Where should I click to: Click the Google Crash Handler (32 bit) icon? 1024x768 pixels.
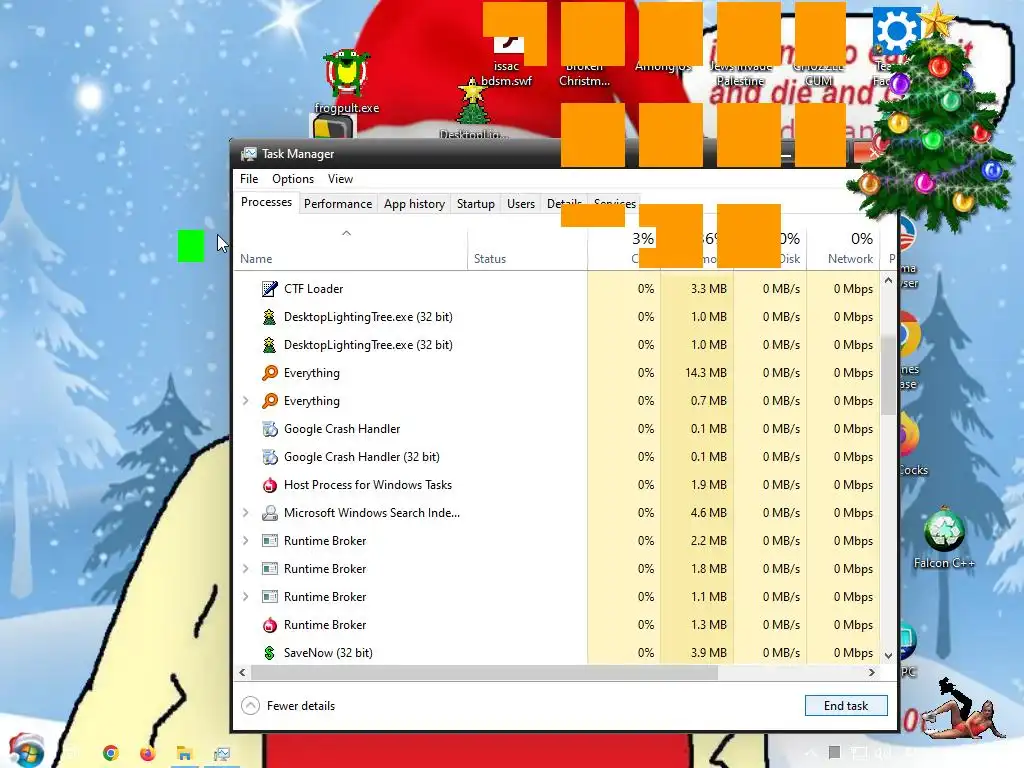point(269,457)
